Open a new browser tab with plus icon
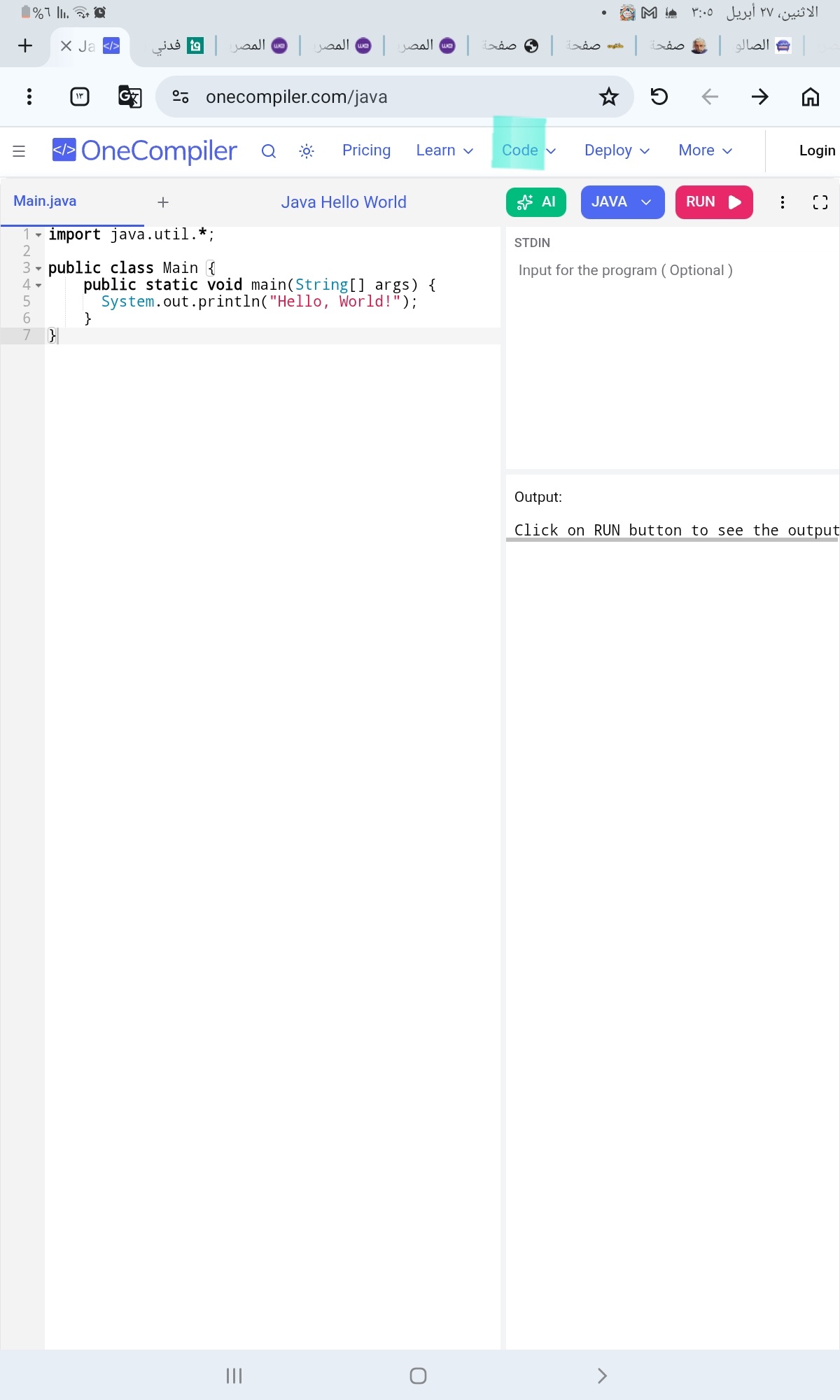 pyautogui.click(x=25, y=46)
